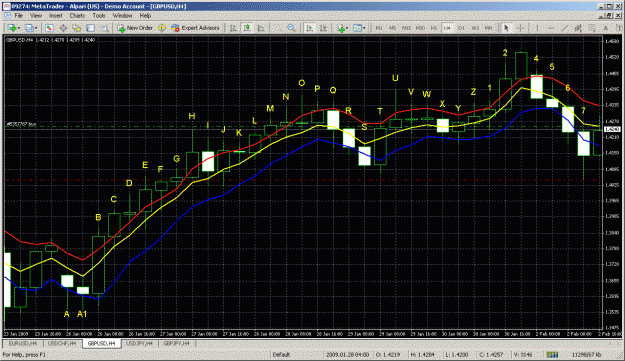Switch to Line Chart display
Image resolution: width=625 pixels, height=361 pixels.
click(x=261, y=28)
